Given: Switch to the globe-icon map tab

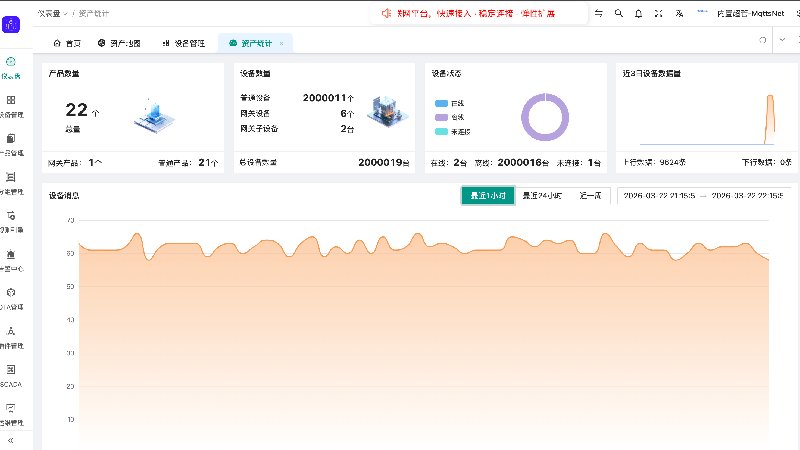Looking at the screenshot, I should point(119,43).
